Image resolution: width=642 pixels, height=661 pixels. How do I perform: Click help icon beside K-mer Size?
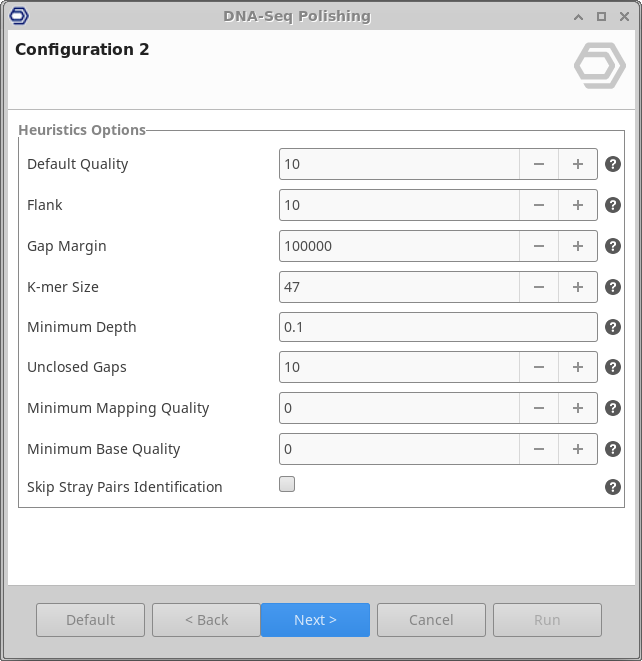pyautogui.click(x=613, y=287)
